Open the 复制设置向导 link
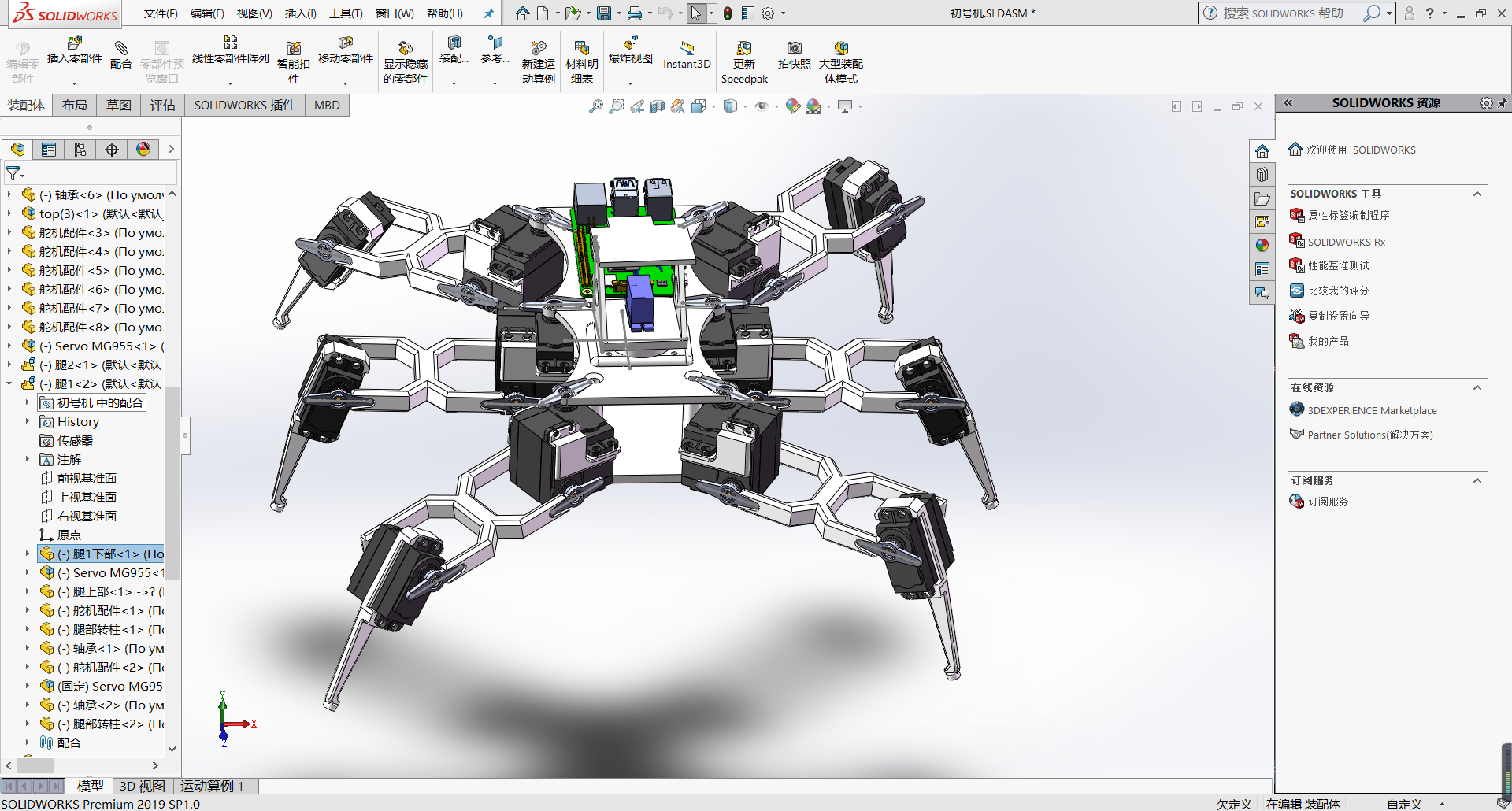 tap(1339, 316)
